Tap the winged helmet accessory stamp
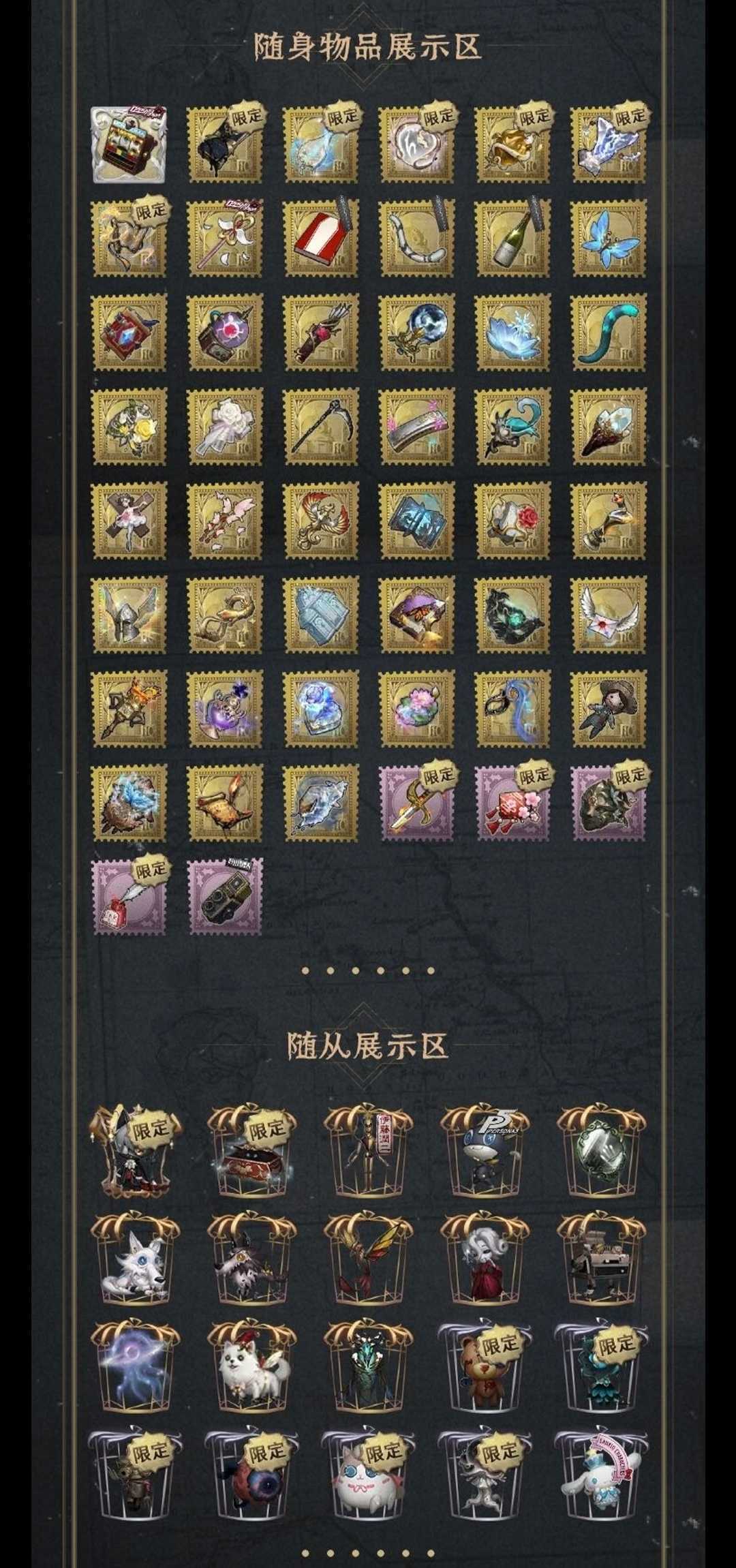736x1568 pixels. coord(129,615)
